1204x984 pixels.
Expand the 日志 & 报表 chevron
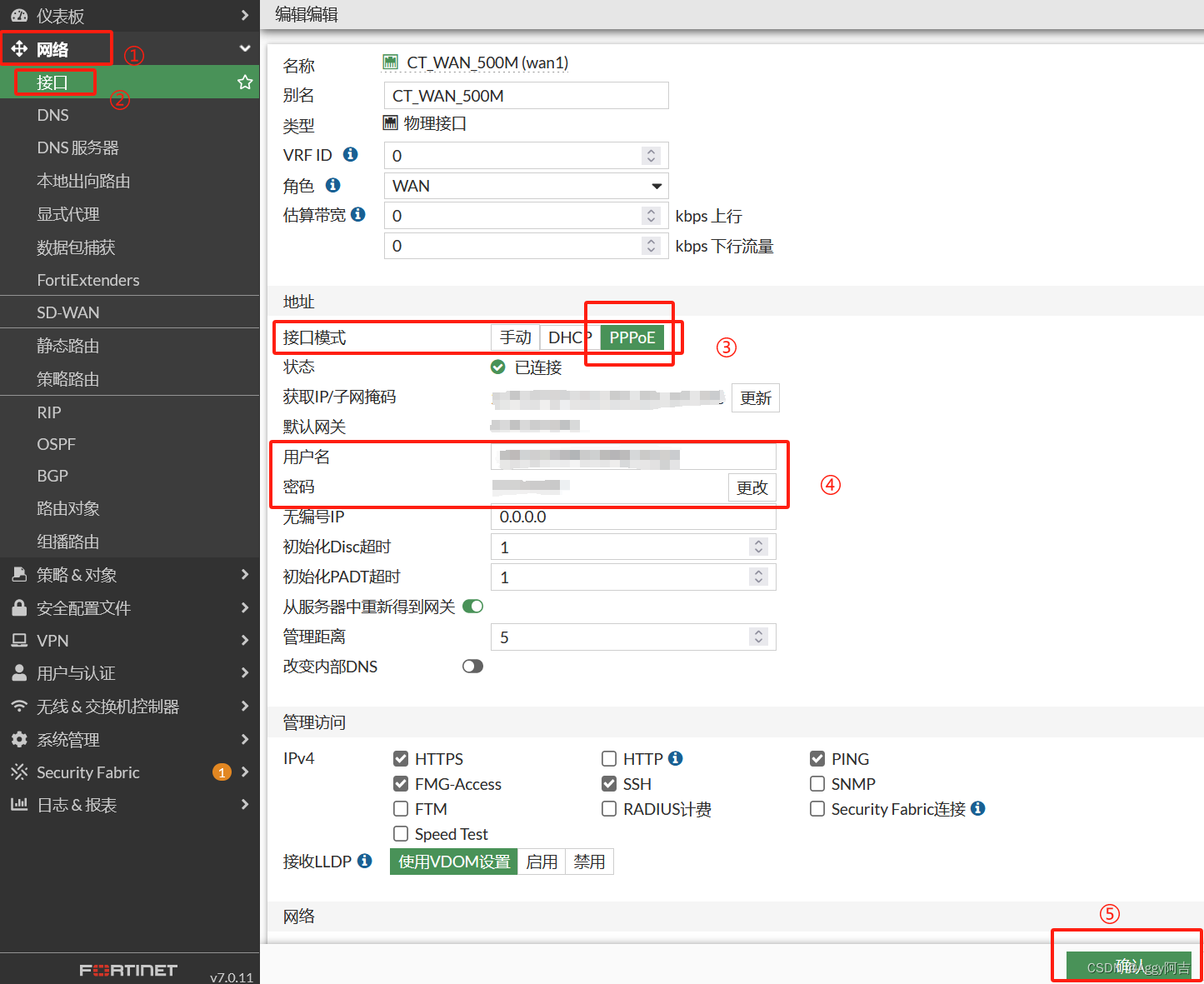point(245,804)
